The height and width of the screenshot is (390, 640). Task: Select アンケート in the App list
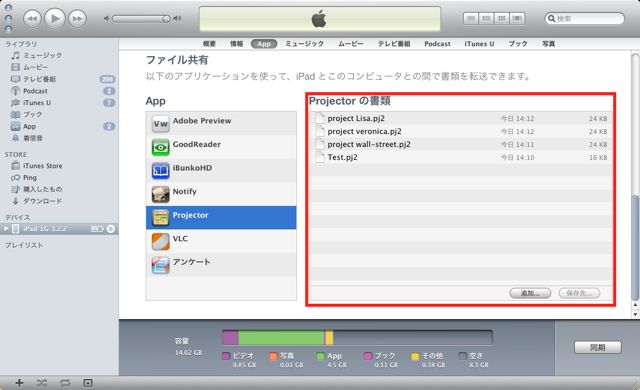(x=221, y=265)
